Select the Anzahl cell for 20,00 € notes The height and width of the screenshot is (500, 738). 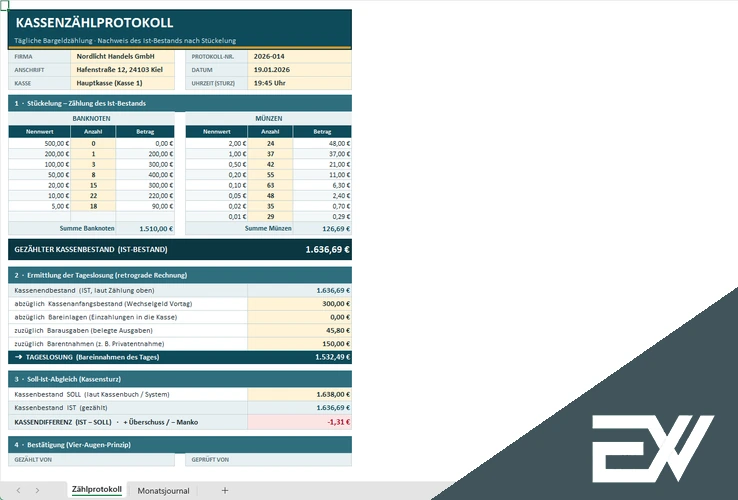[93, 185]
